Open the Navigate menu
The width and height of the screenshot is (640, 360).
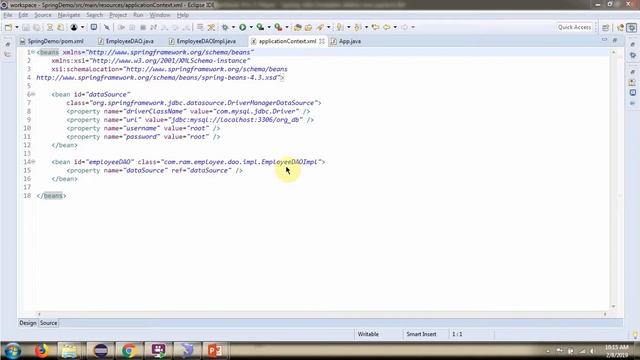coord(69,15)
